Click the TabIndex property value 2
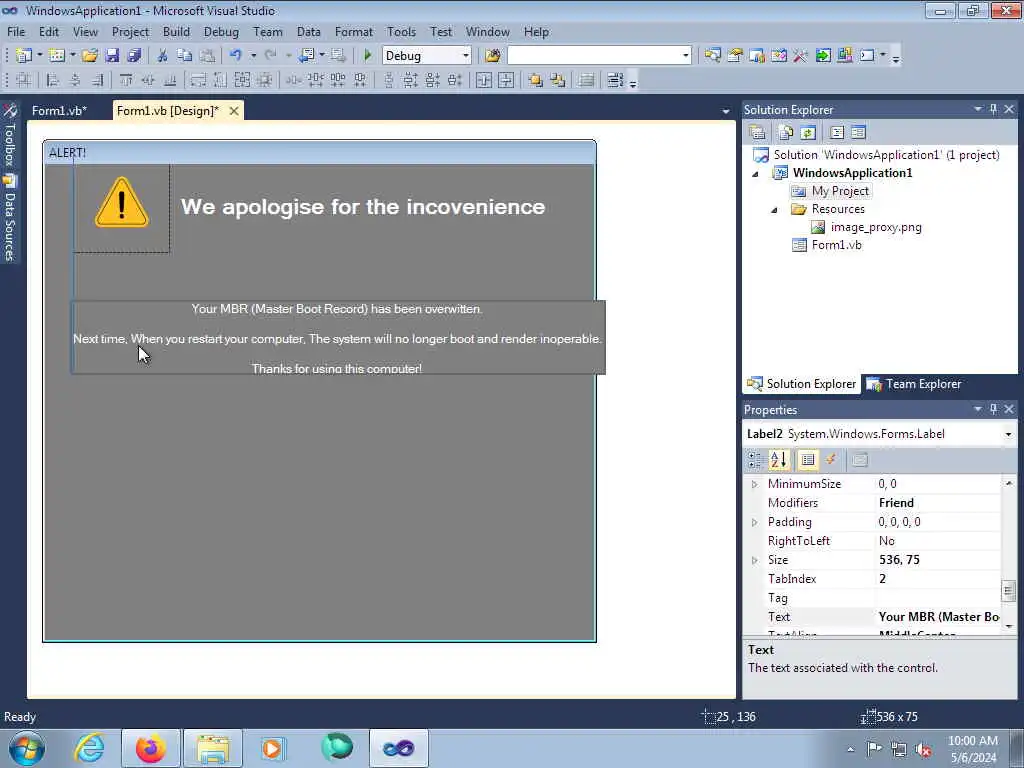Image resolution: width=1024 pixels, height=768 pixels. 938,579
